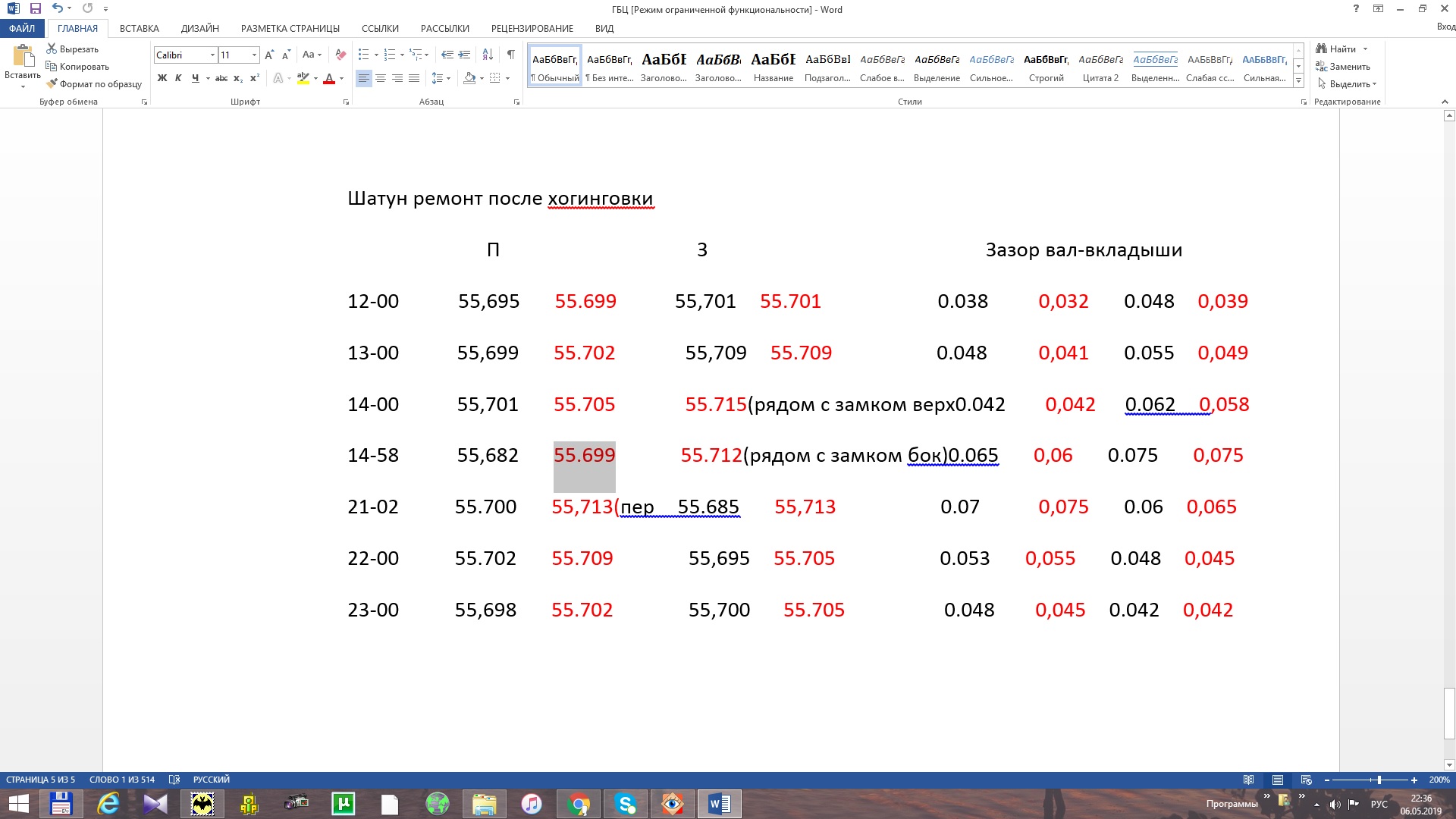Click the Save icon in quick access toolbar
The width and height of the screenshot is (1456, 819).
pos(36,8)
